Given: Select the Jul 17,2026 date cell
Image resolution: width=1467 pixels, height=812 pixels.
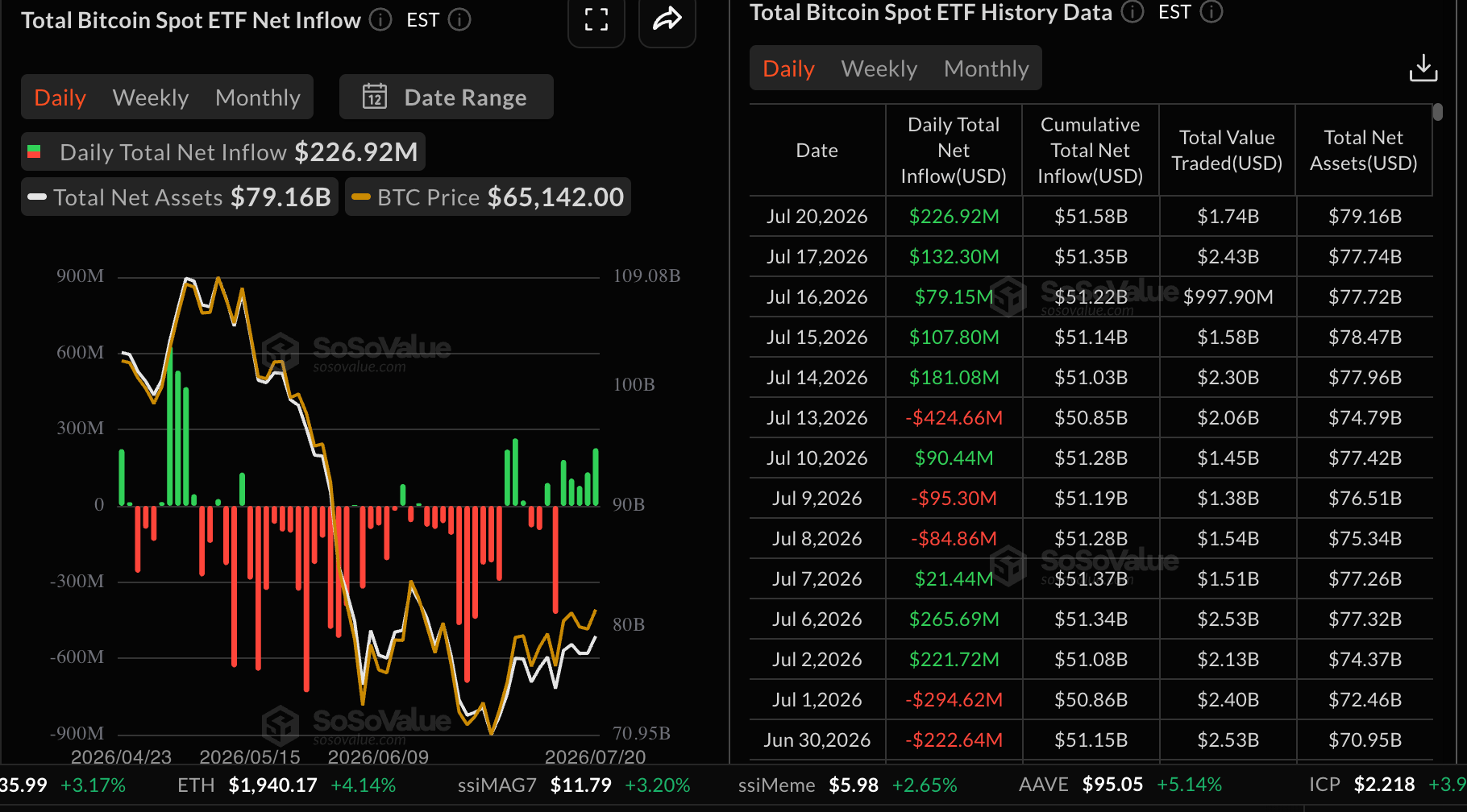Looking at the screenshot, I should point(817,257).
